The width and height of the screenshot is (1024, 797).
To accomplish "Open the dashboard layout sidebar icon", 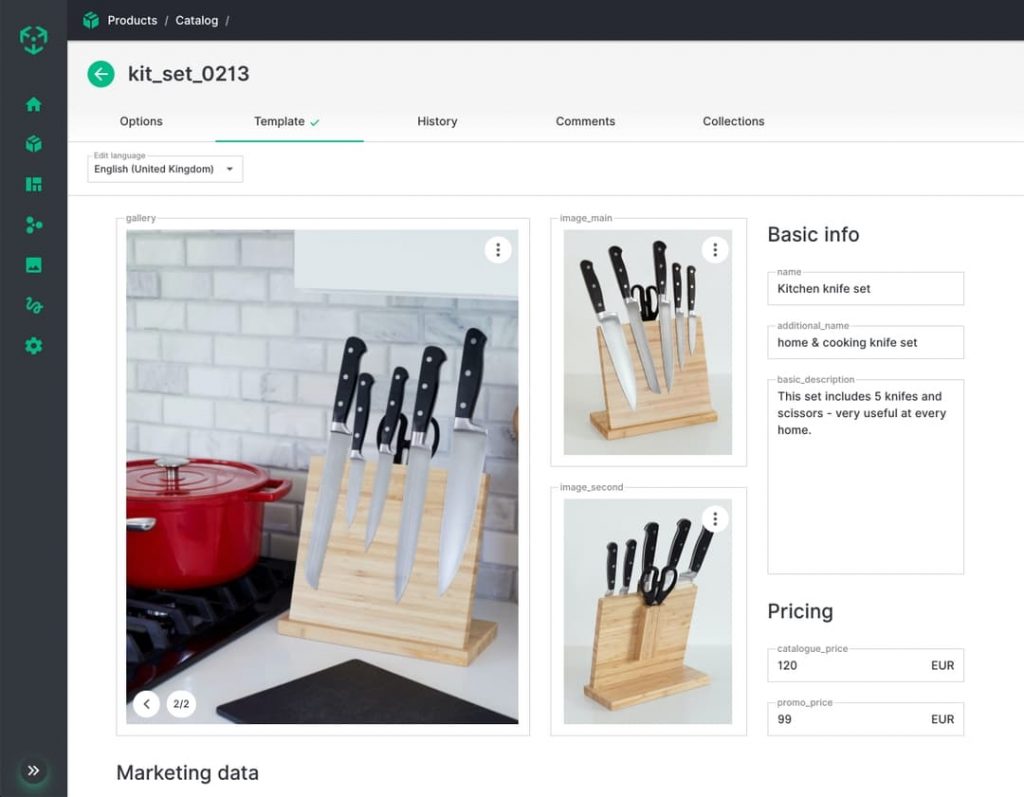I will (33, 184).
